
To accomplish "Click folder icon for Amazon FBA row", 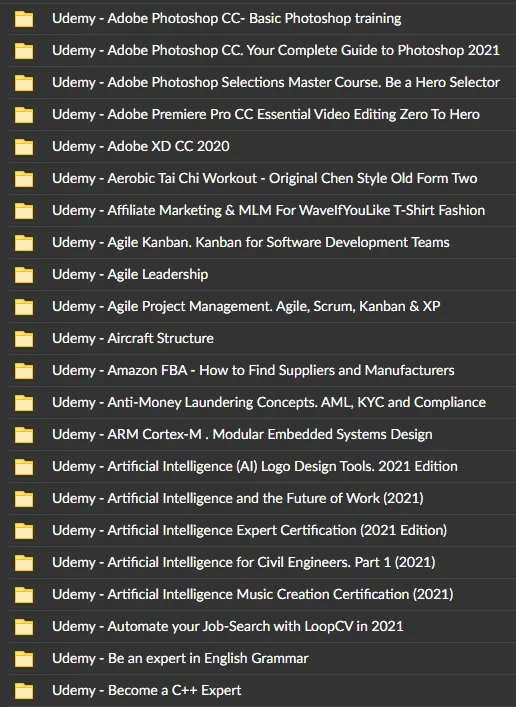I will click(x=24, y=371).
